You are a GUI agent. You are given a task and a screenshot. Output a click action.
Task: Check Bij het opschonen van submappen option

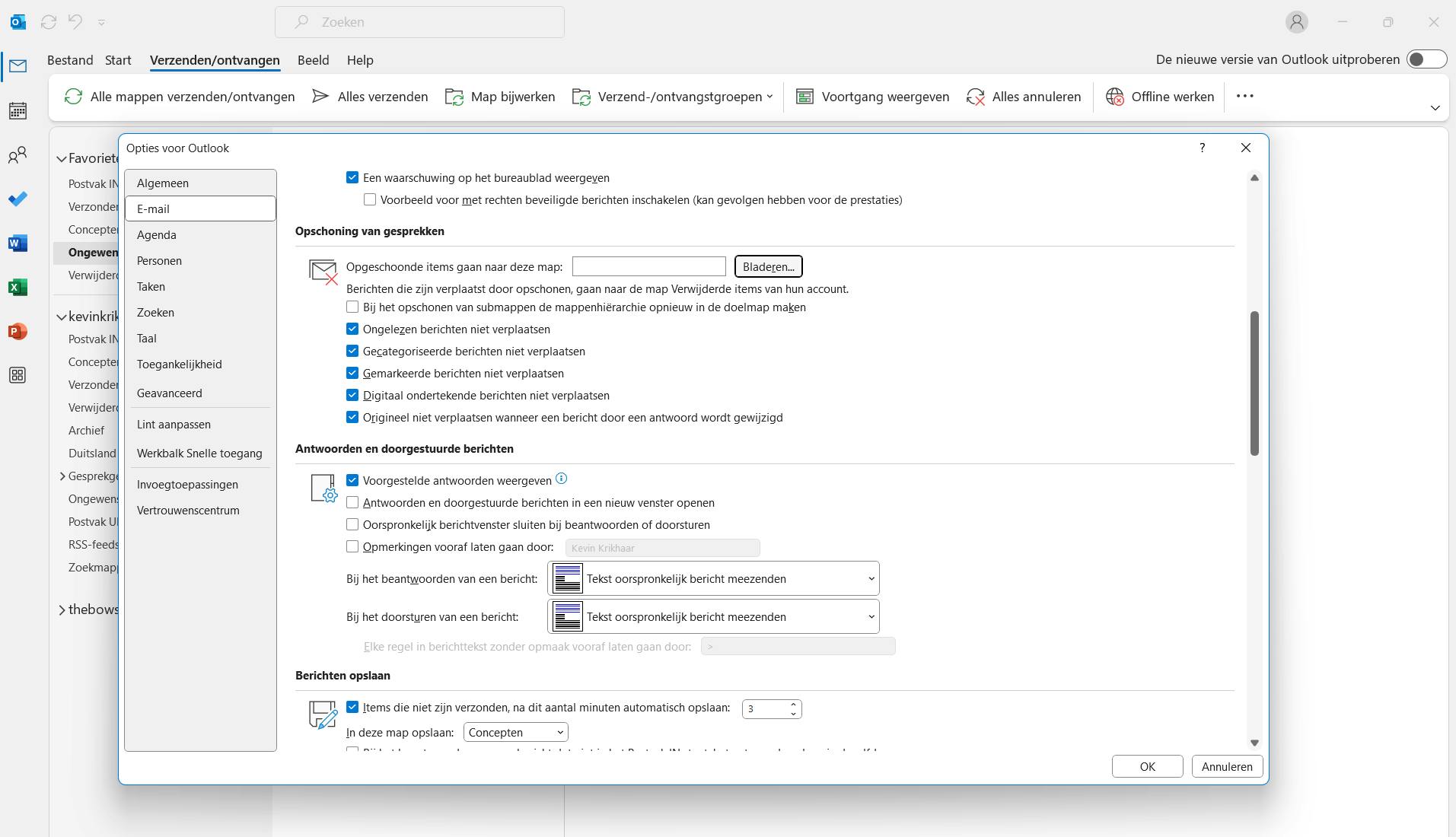tap(352, 307)
